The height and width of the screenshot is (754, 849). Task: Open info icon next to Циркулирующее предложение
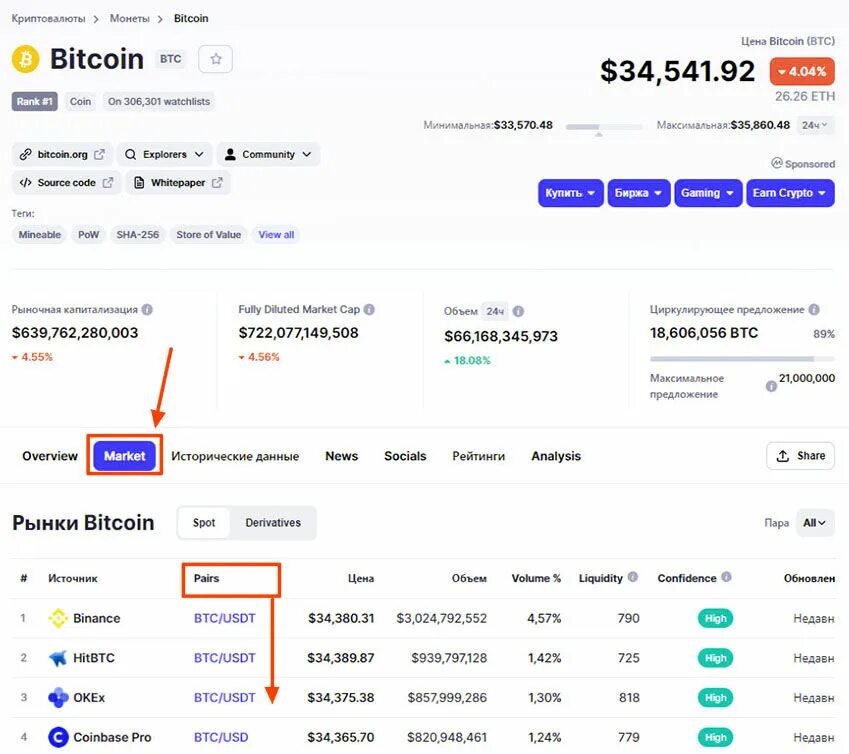click(814, 310)
